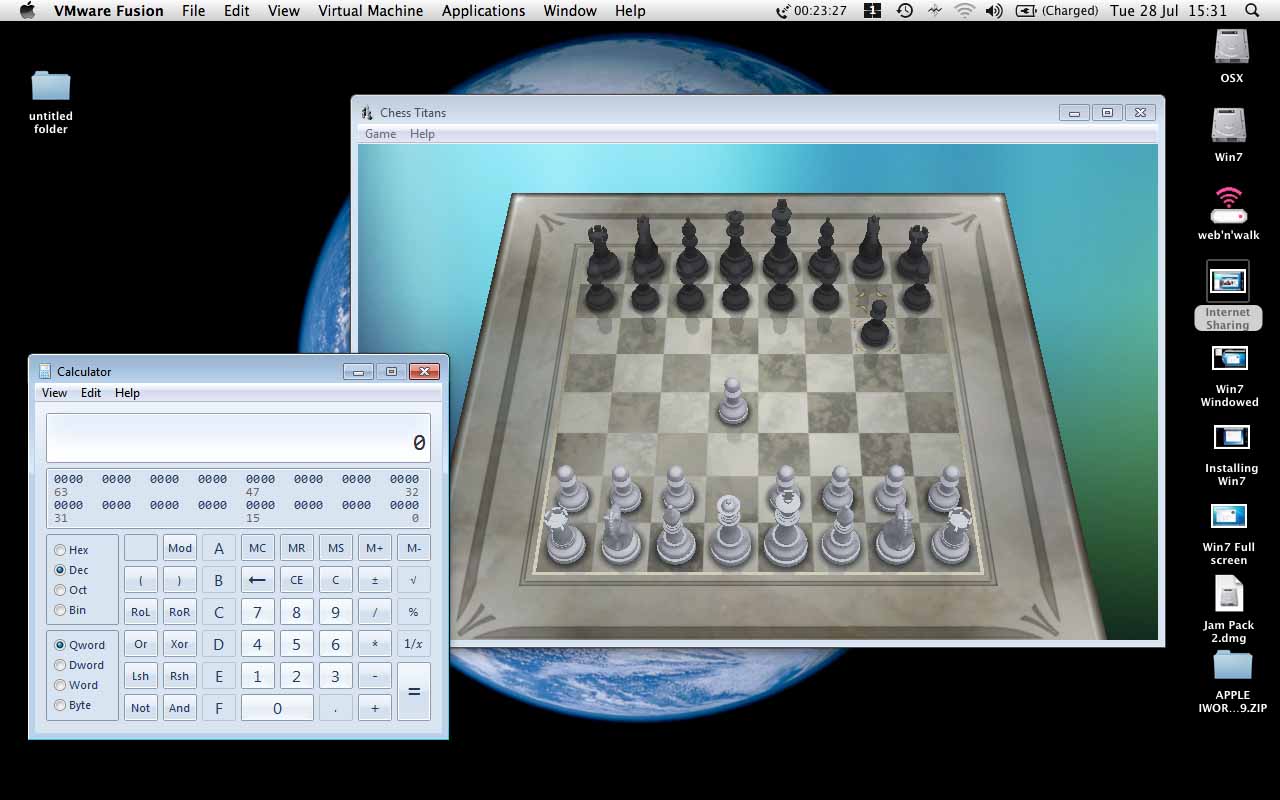
Task: Expand the Virtual Machine menu
Action: [x=370, y=11]
